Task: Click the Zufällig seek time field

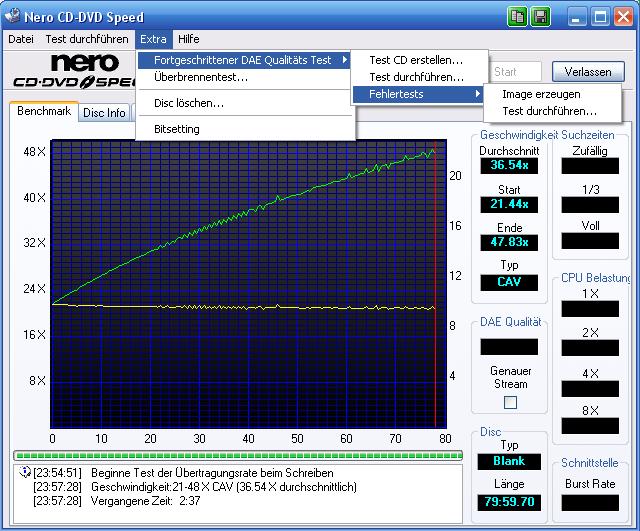Action: (590, 166)
